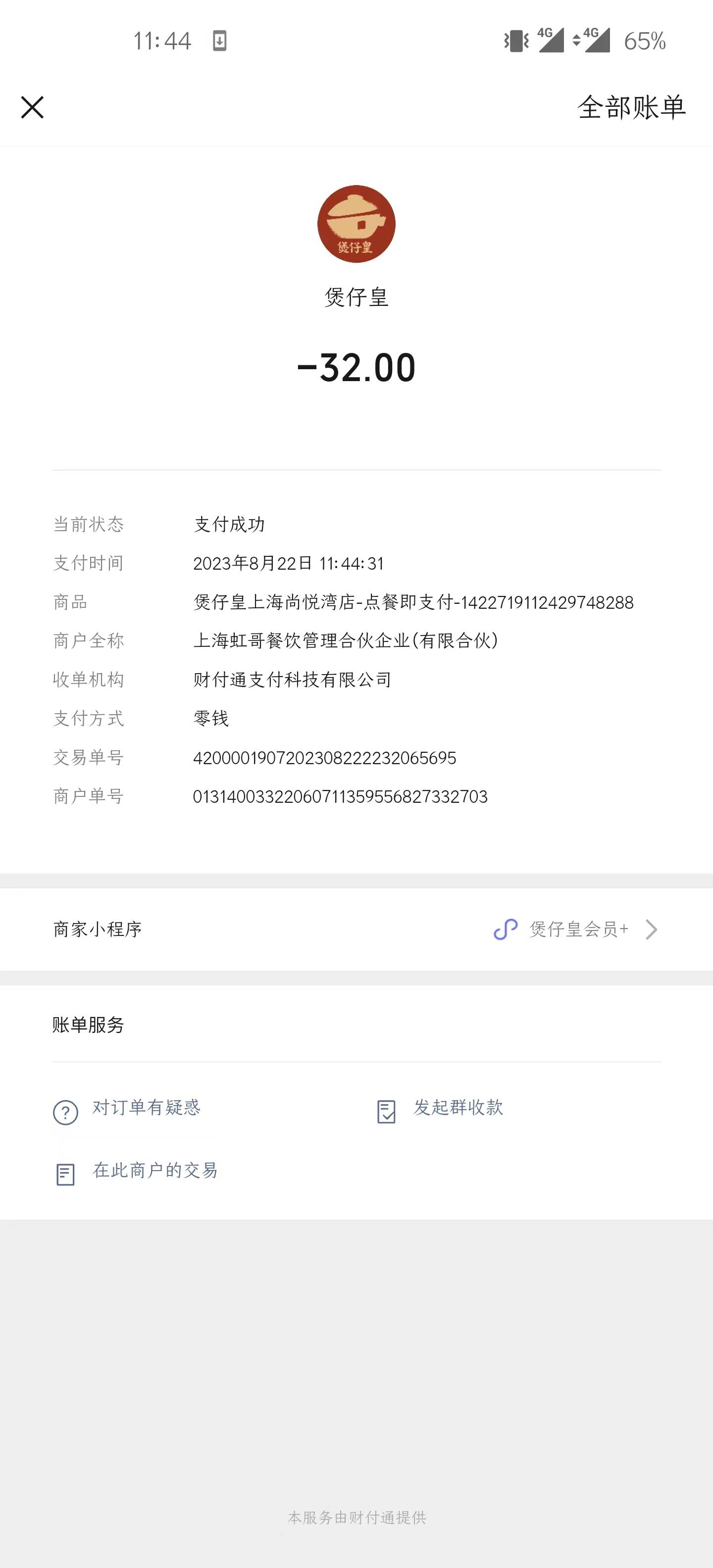The width and height of the screenshot is (713, 1568).
Task: View 在此商户的交易
Action: tap(155, 1170)
